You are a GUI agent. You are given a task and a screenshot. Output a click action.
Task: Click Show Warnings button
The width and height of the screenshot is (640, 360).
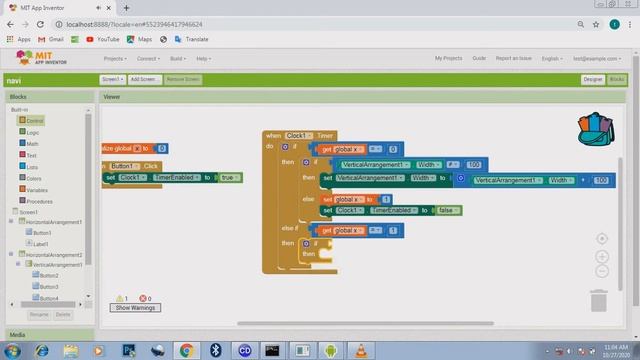tap(135, 308)
